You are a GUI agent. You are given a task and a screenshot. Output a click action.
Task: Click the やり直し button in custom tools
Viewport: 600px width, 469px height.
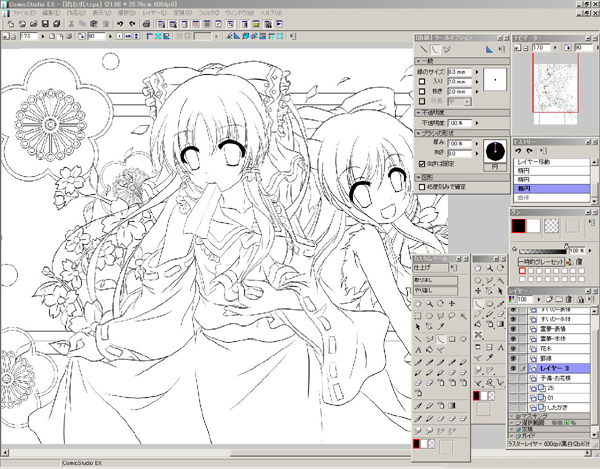(435, 291)
